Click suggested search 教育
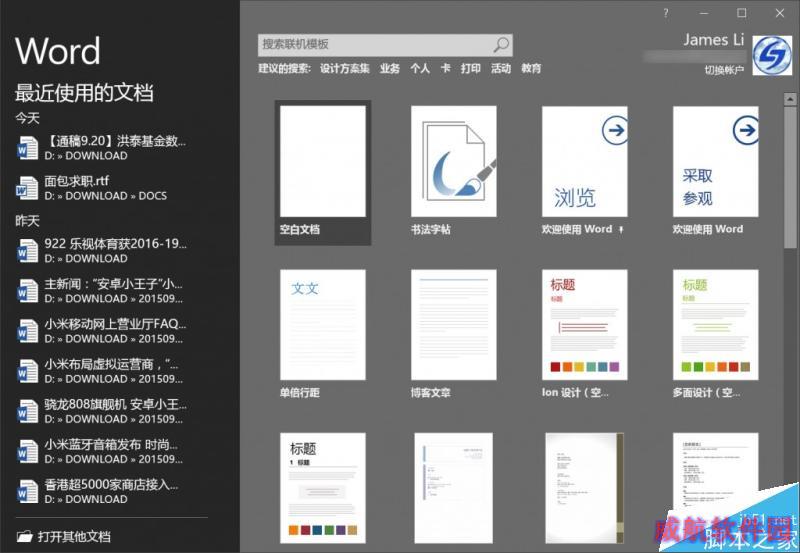 pyautogui.click(x=531, y=68)
